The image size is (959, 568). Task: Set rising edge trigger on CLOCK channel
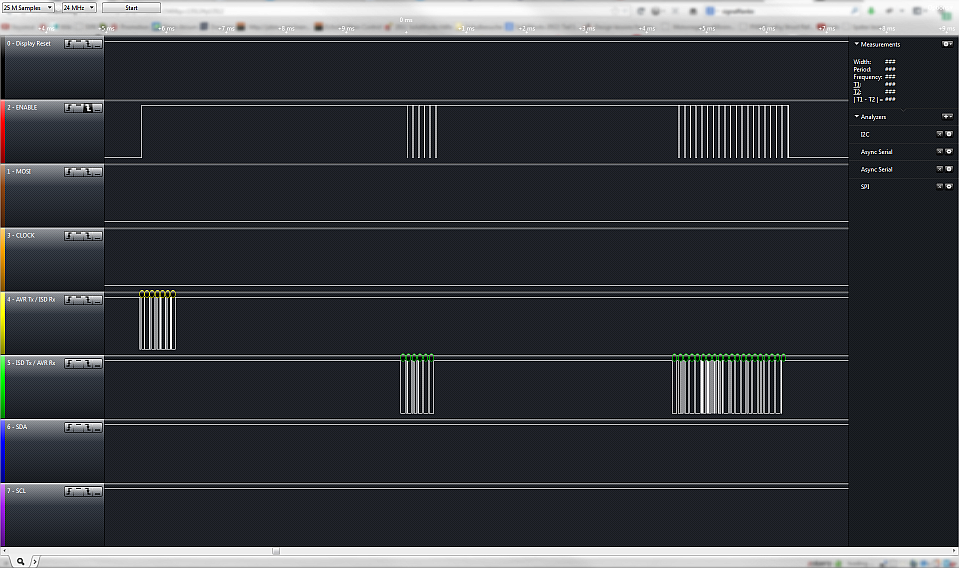point(69,236)
